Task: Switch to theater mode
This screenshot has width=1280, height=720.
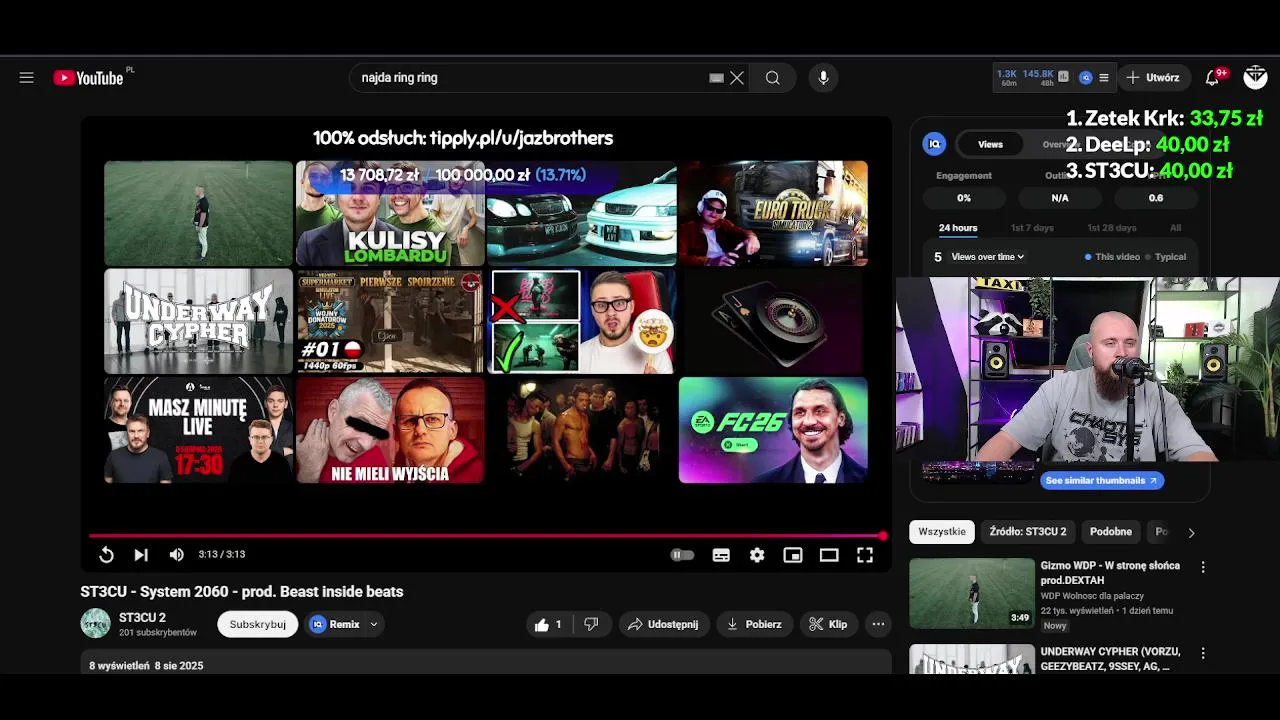Action: click(829, 555)
